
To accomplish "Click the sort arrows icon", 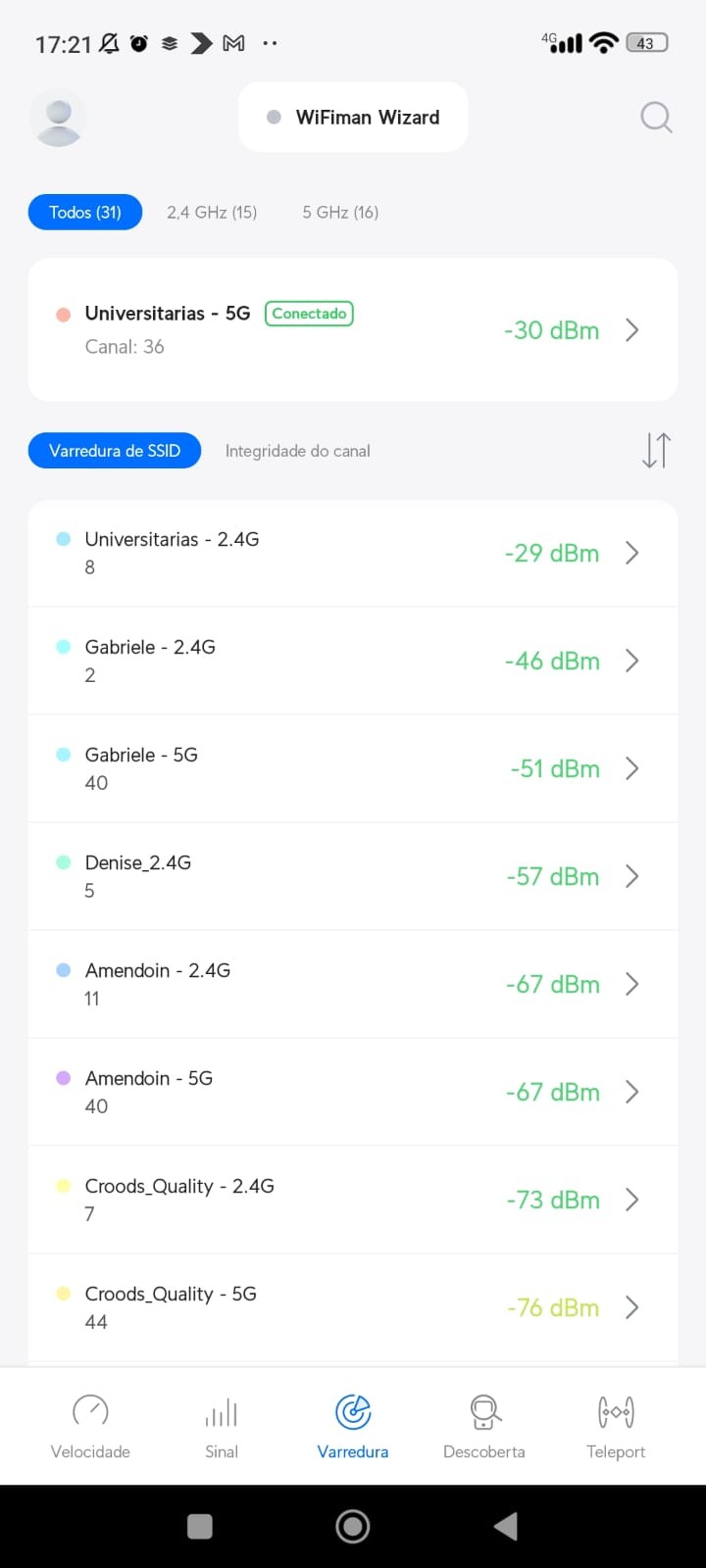I will pyautogui.click(x=656, y=450).
